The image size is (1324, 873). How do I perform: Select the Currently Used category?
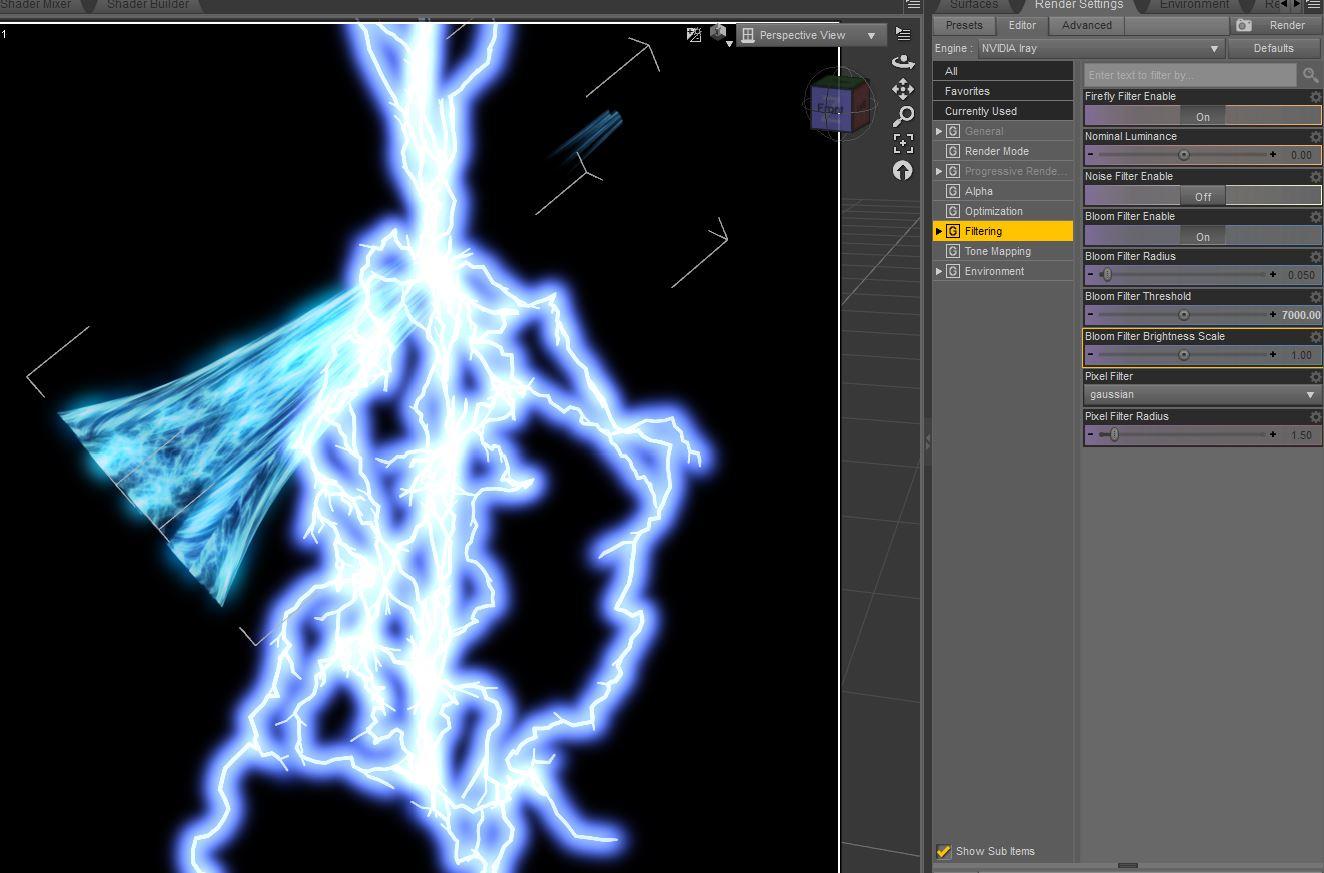coord(1003,111)
